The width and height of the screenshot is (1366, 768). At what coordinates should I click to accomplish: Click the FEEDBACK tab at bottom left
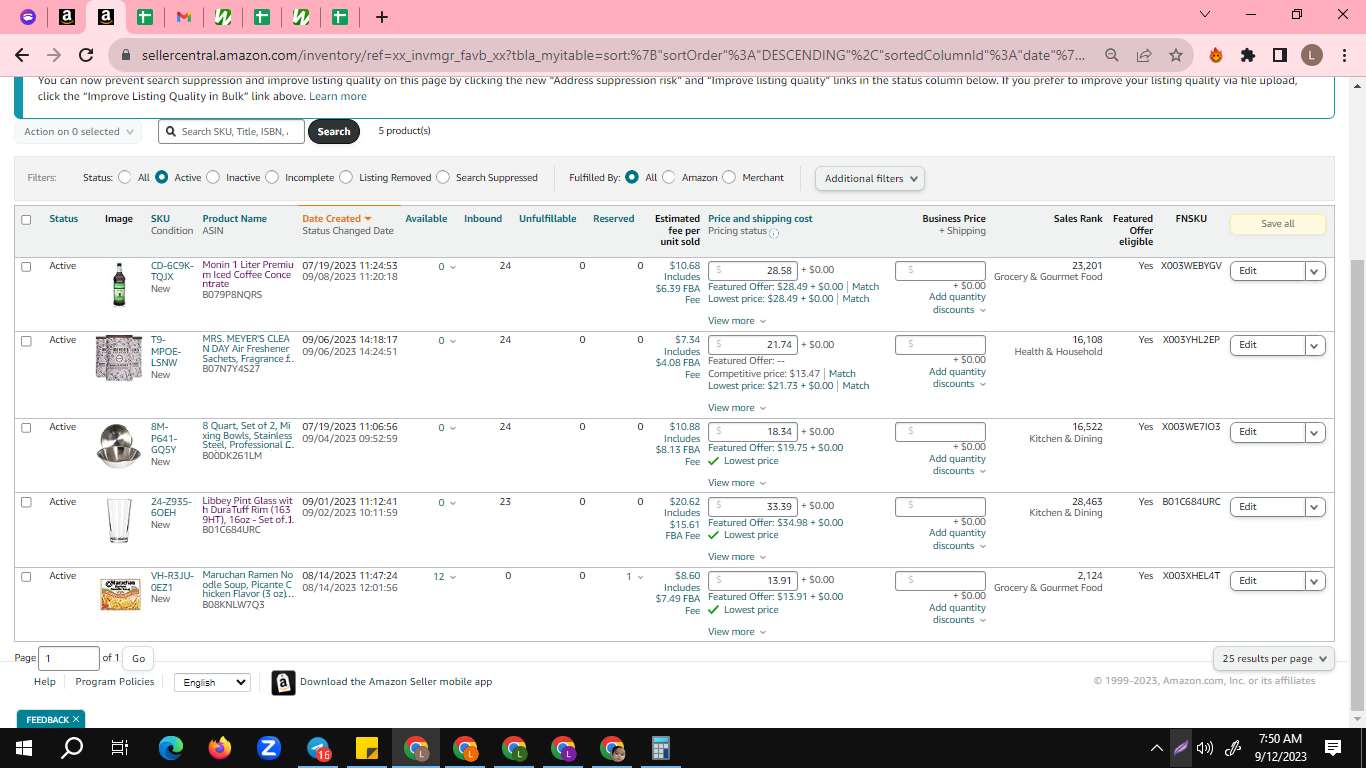coord(51,719)
